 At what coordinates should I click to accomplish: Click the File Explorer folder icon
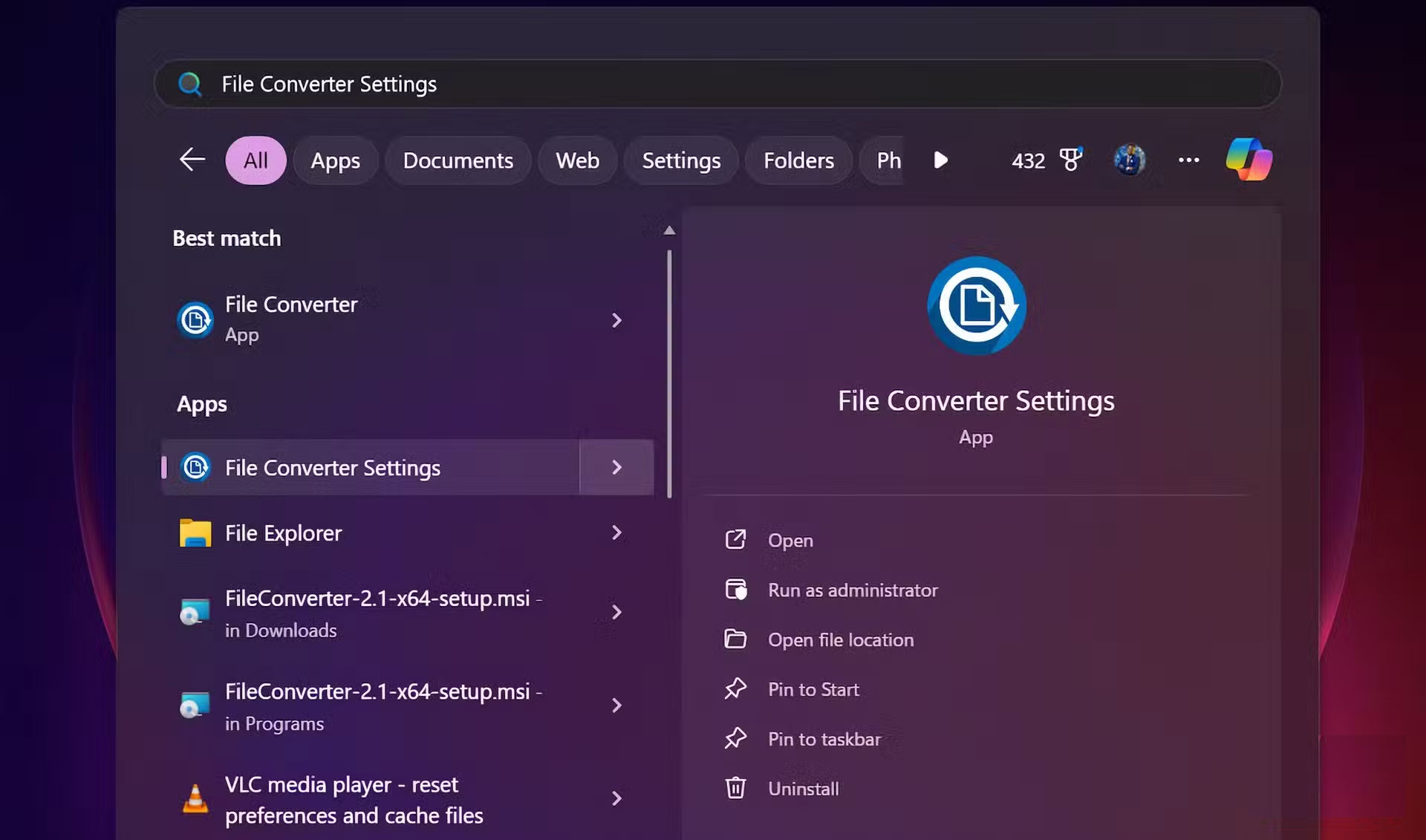pyautogui.click(x=195, y=533)
